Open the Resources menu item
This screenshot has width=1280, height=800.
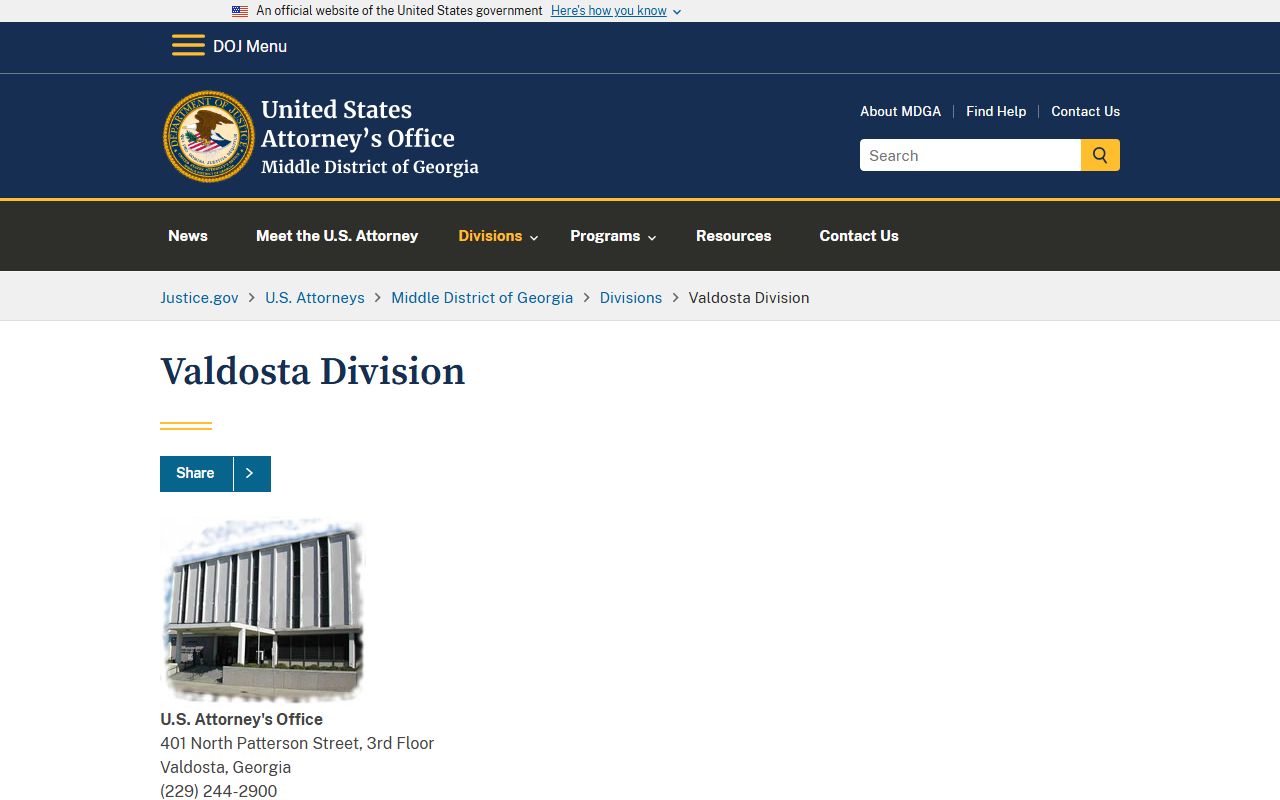(734, 236)
